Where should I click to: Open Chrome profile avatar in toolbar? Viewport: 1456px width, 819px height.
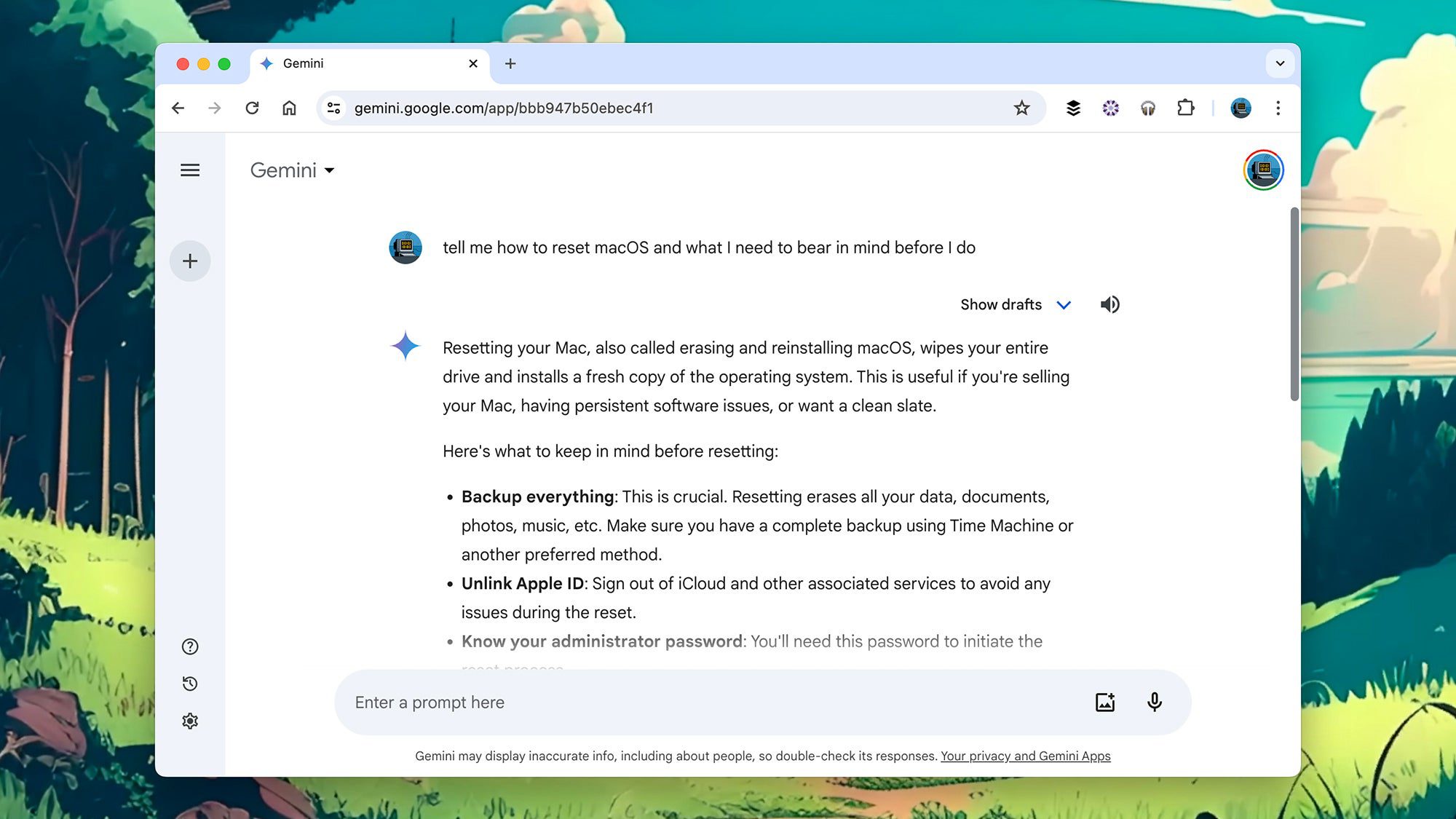pyautogui.click(x=1241, y=108)
